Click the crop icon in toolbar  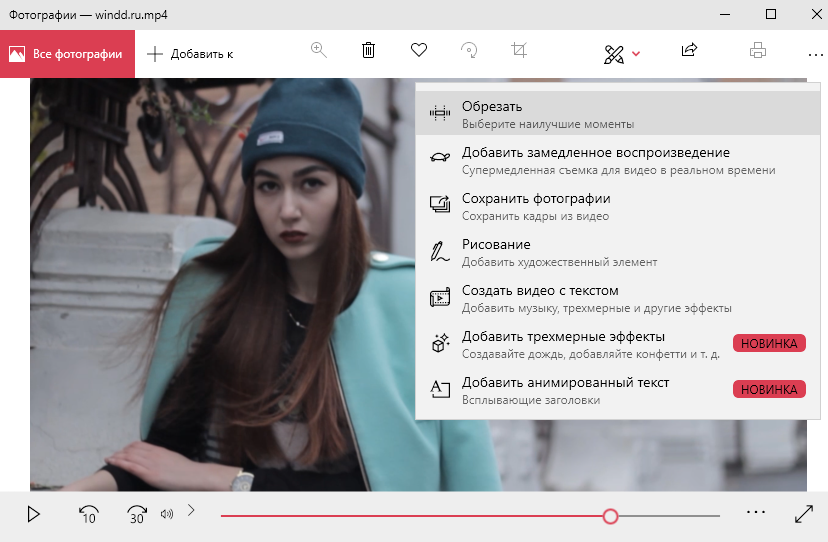[519, 50]
